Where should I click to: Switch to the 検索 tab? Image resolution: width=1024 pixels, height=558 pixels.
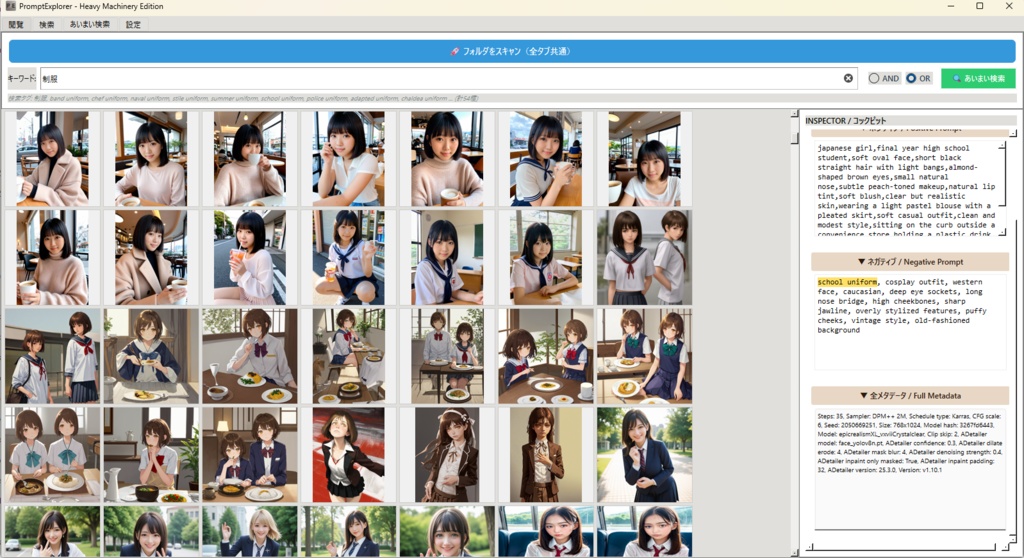click(x=46, y=24)
